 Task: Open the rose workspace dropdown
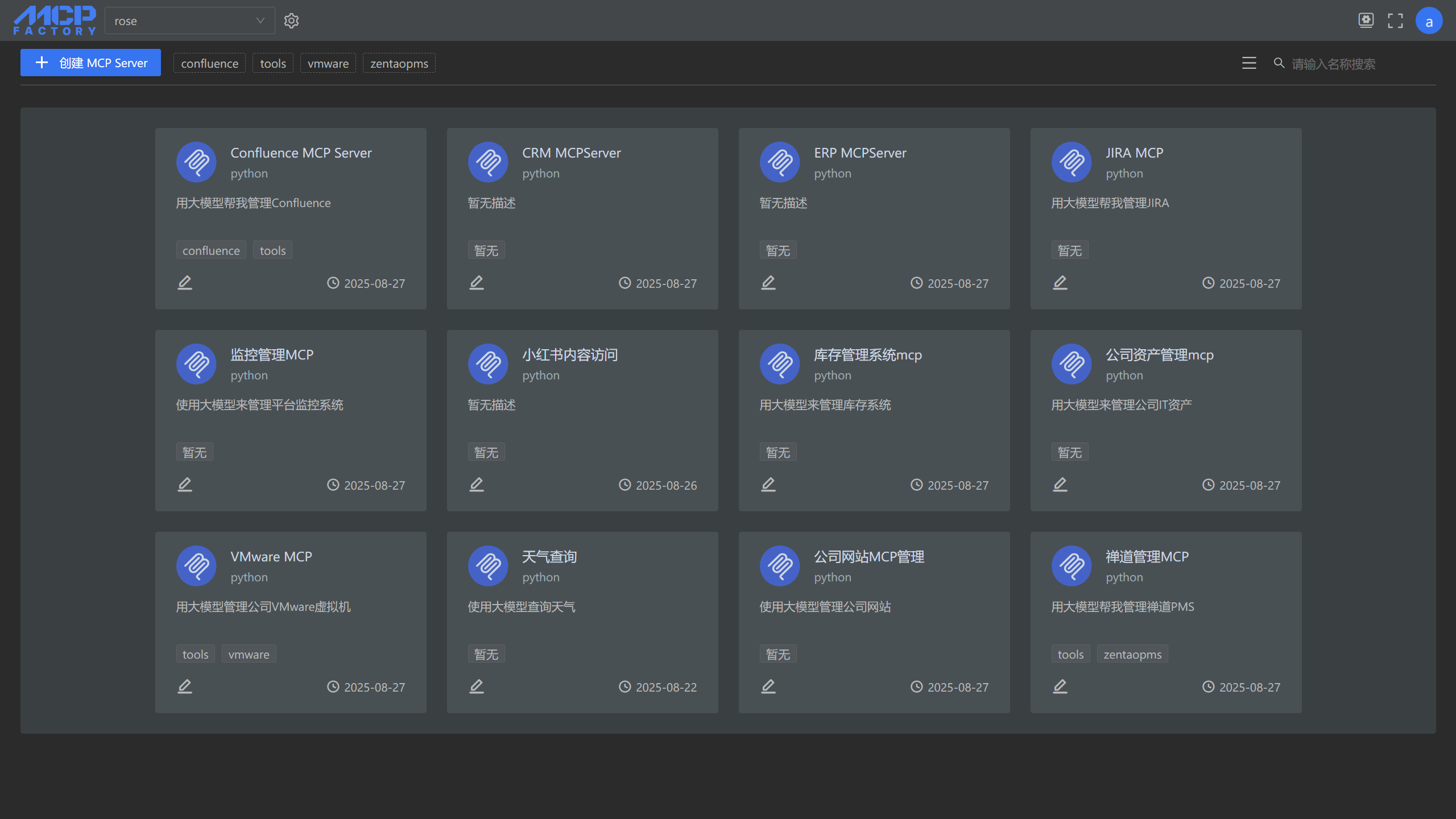pos(190,21)
